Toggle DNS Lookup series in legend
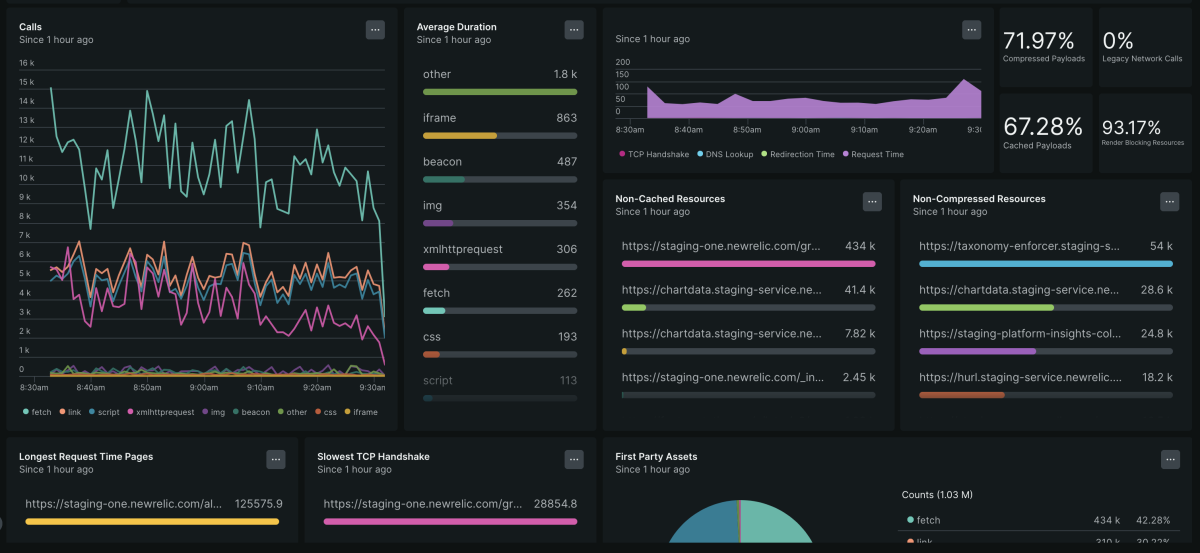Viewport: 1200px width, 553px height. [x=725, y=154]
